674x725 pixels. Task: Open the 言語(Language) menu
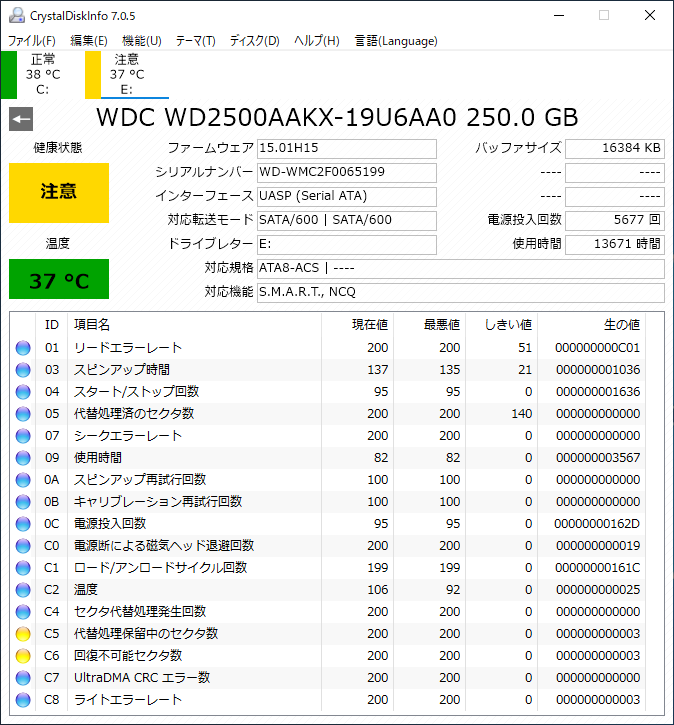396,41
